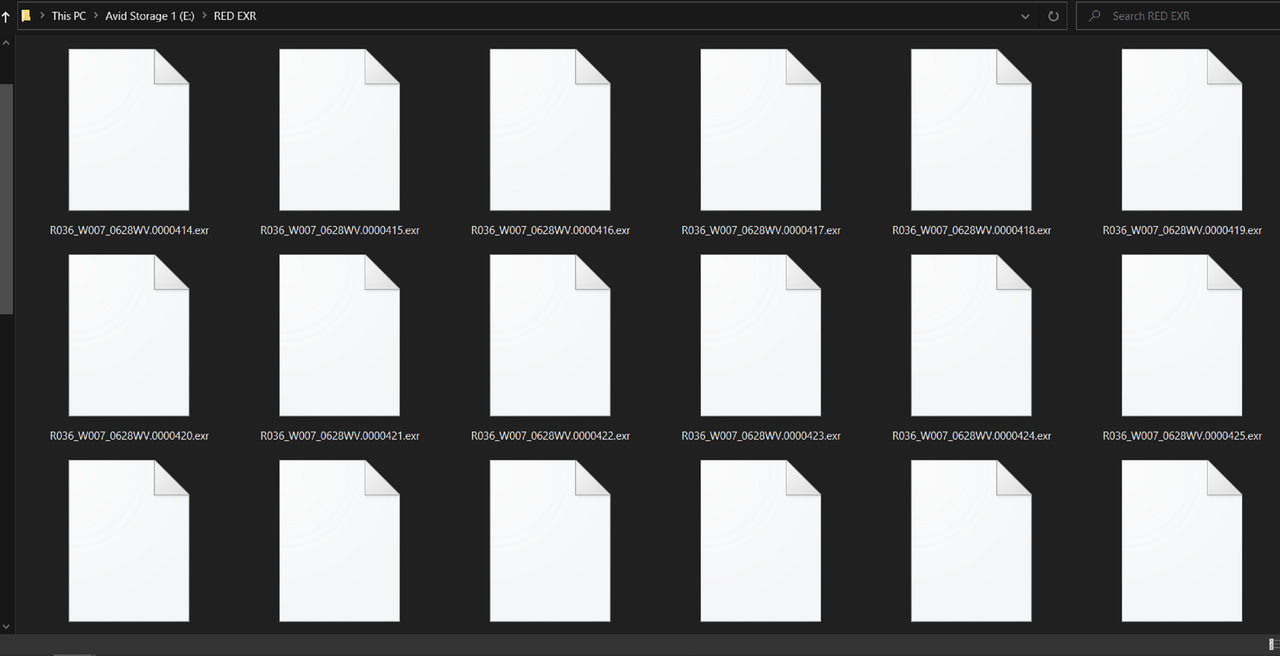
Task: Refresh the RED EXR folder view
Action: [1053, 16]
